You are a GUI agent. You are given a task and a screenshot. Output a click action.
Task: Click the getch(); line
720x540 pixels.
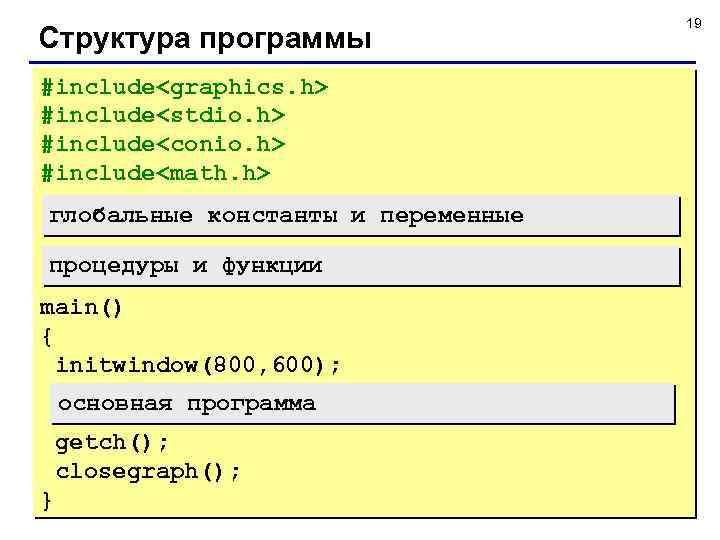click(112, 443)
